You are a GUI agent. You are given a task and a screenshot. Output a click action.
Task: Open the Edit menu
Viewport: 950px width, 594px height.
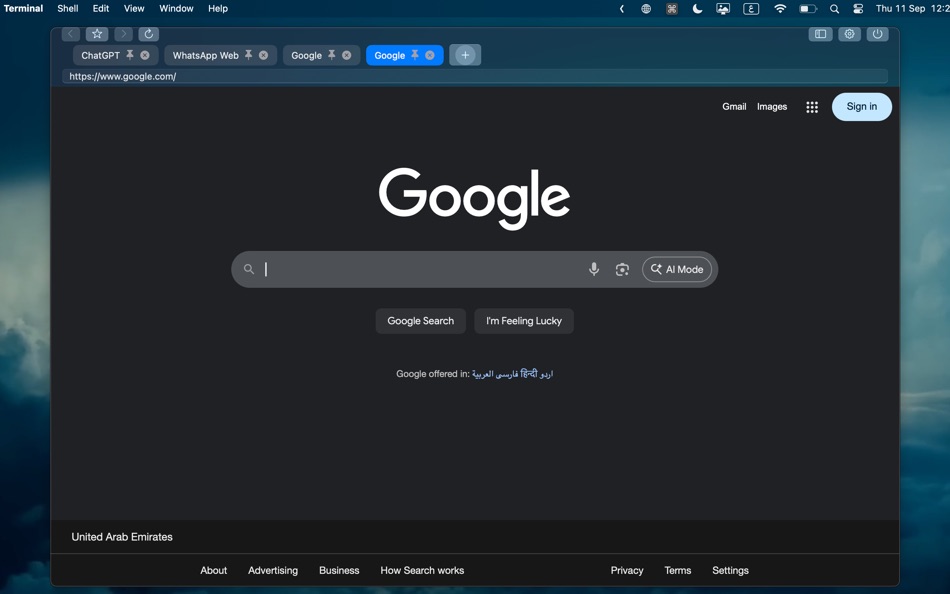[101, 8]
